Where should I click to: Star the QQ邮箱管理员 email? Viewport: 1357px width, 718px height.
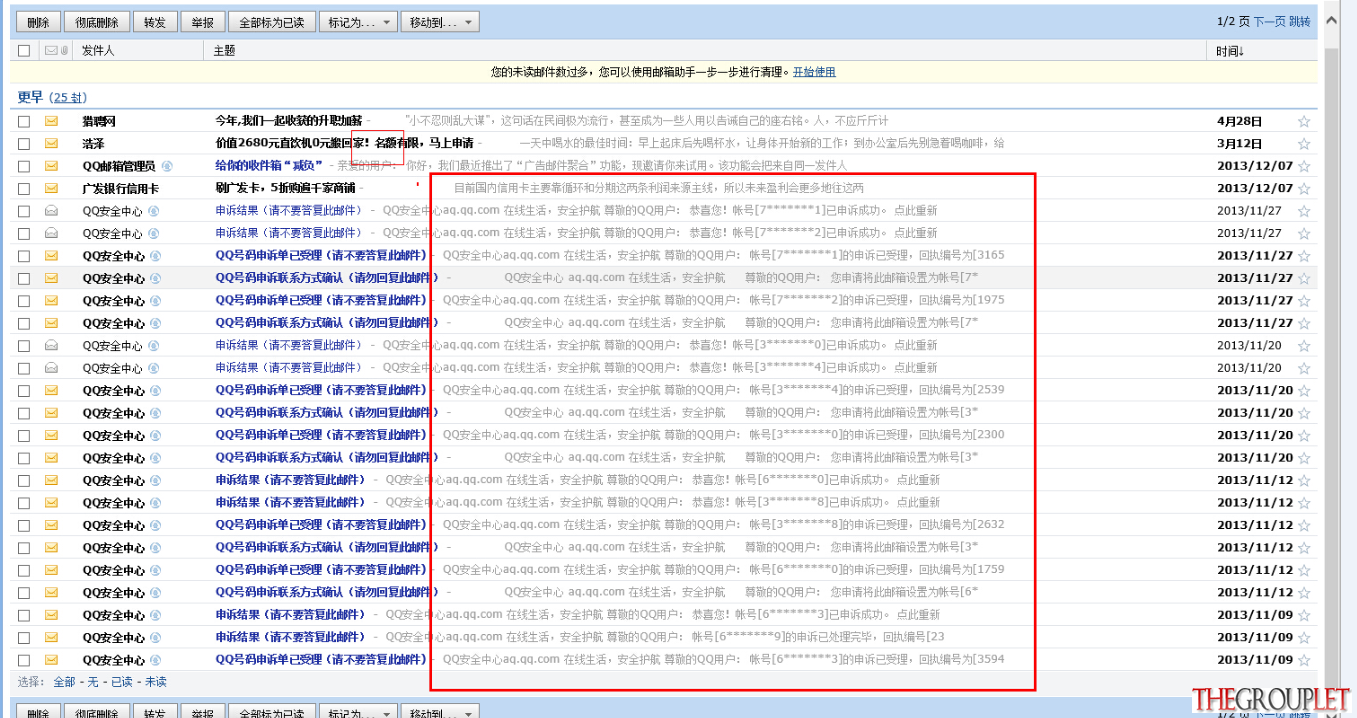(1304, 166)
